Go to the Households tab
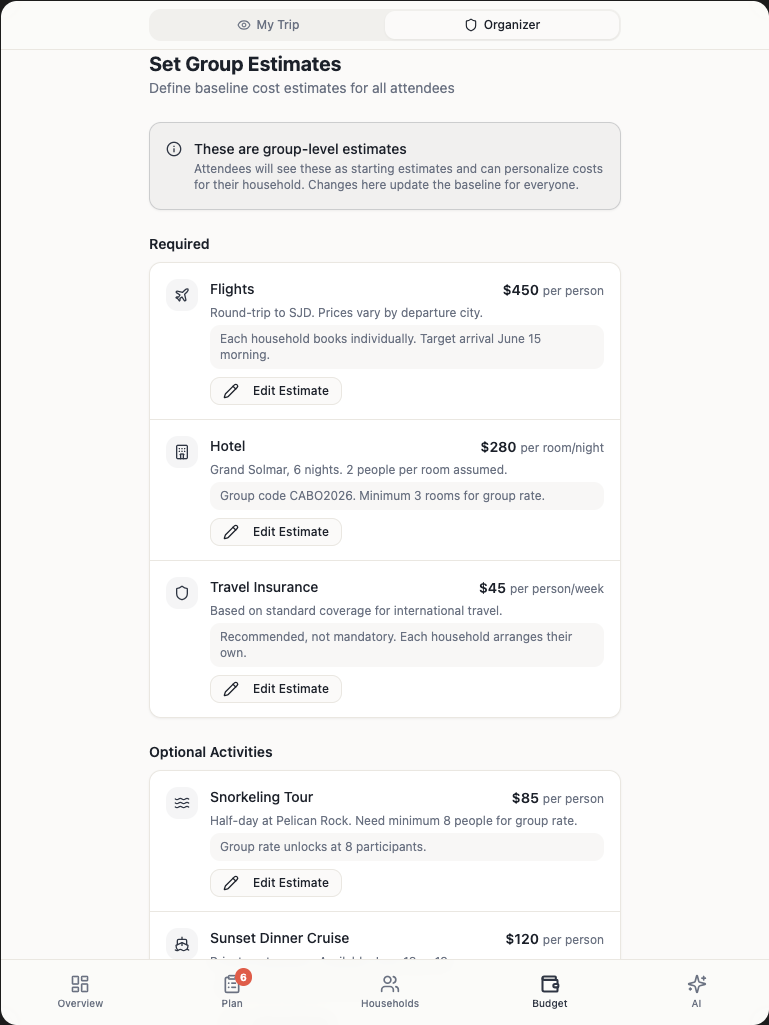The height and width of the screenshot is (1025, 769). (x=390, y=991)
